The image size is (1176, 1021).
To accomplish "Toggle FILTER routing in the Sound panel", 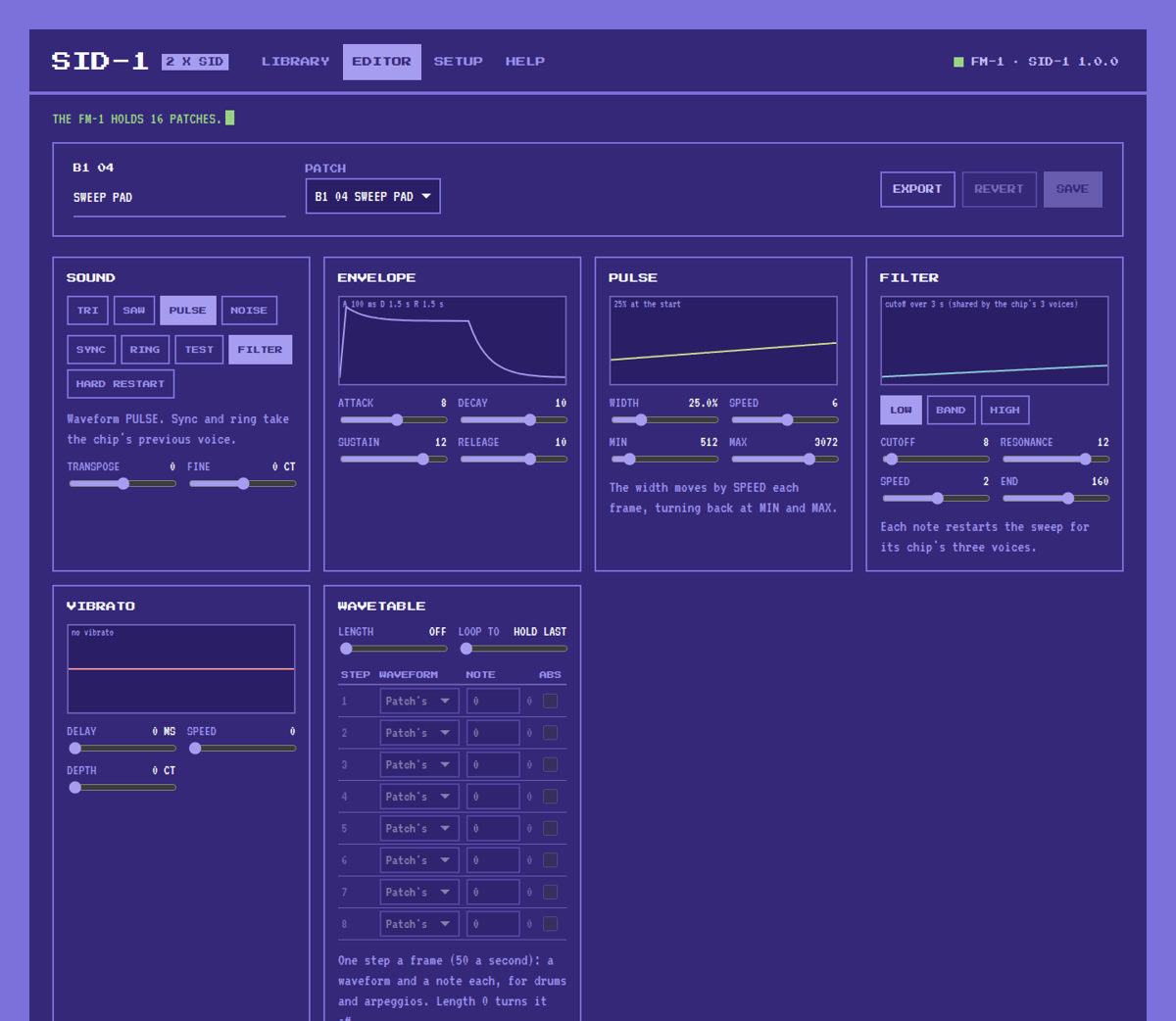I will pyautogui.click(x=260, y=350).
